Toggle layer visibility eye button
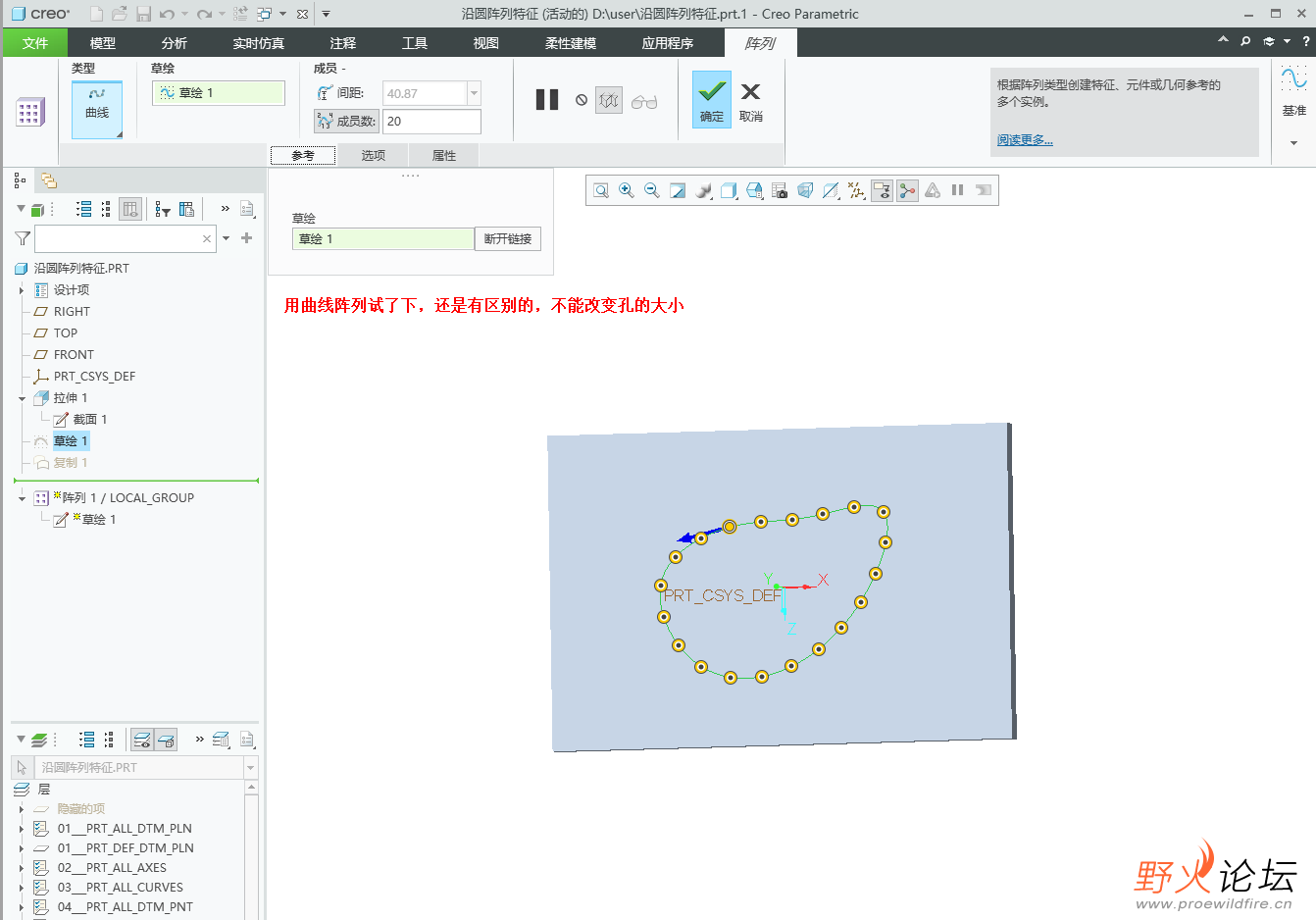This screenshot has height=920, width=1316. pyautogui.click(x=142, y=740)
